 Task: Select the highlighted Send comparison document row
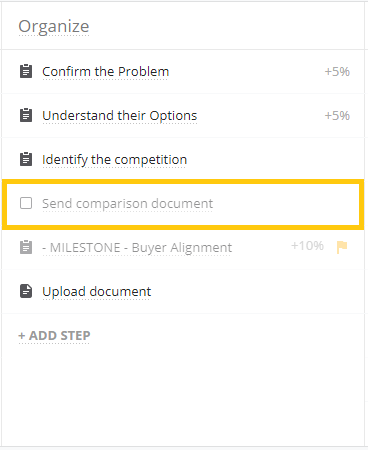[183, 204]
